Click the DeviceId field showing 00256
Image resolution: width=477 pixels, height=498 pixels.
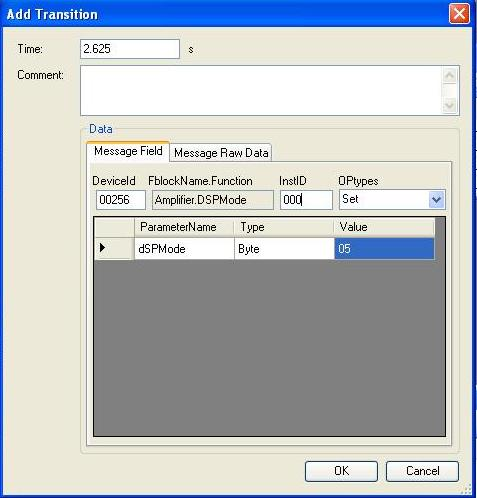pyautogui.click(x=121, y=200)
